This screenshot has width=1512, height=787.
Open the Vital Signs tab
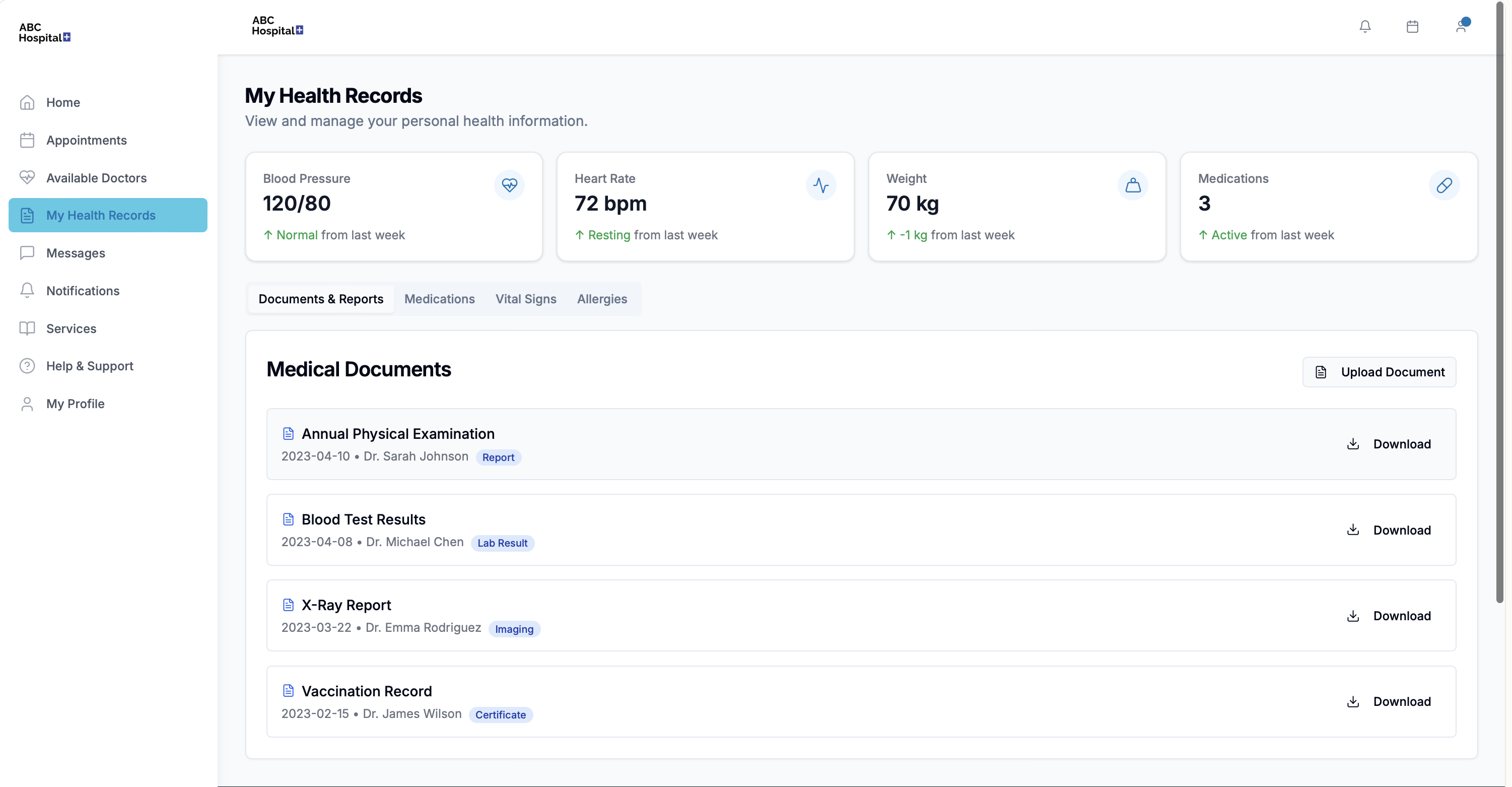525,299
